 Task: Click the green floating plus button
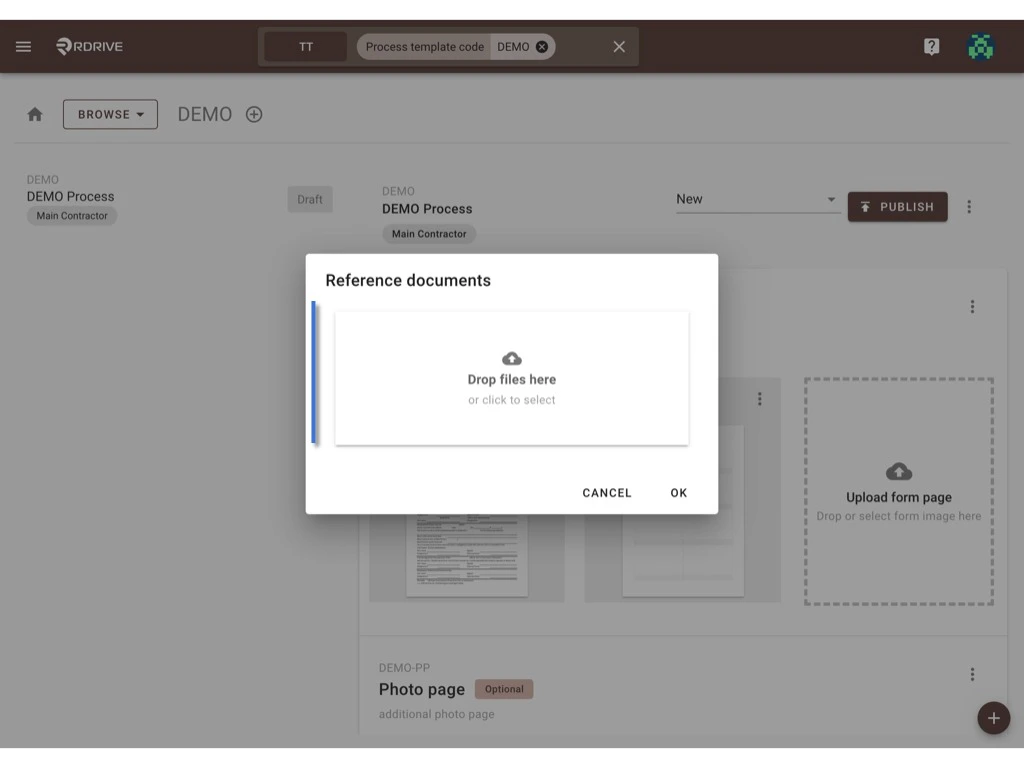pyautogui.click(x=993, y=718)
